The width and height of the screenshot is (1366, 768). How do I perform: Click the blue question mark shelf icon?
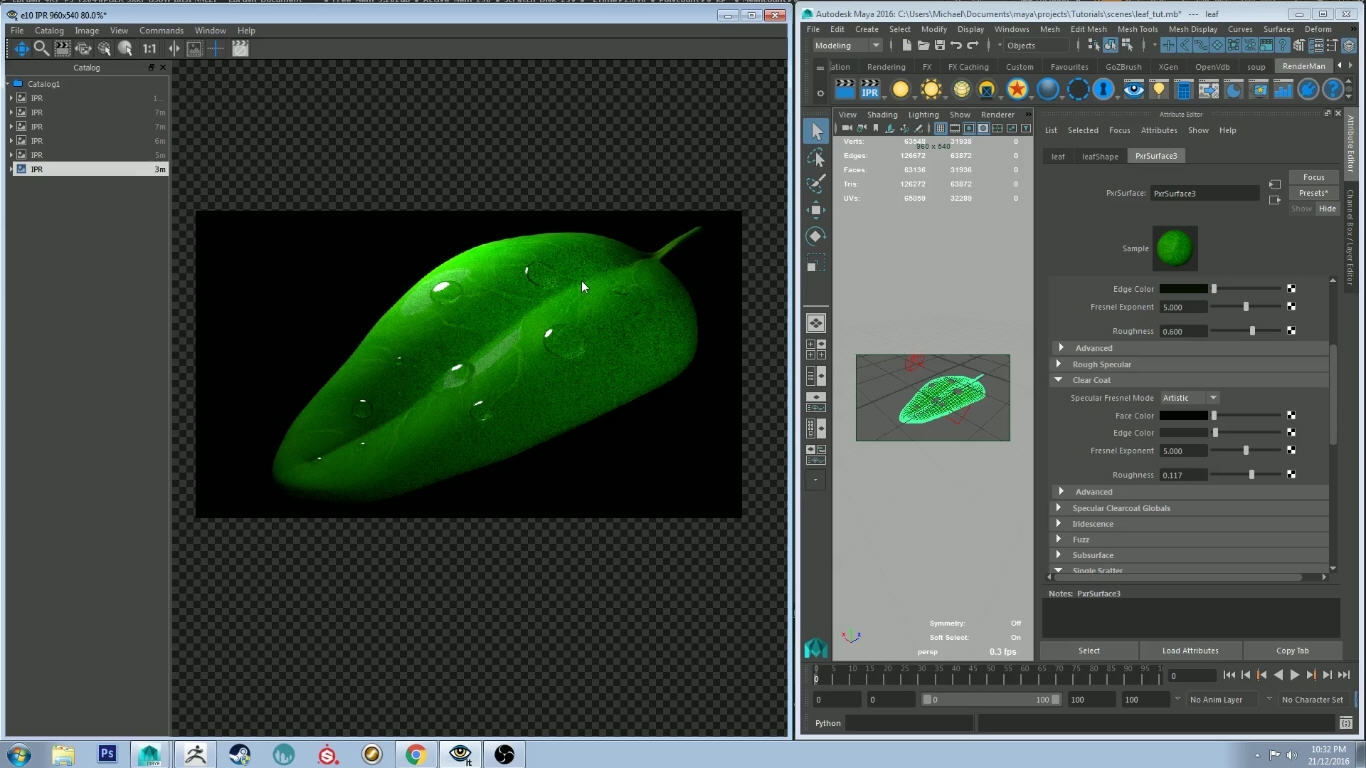tap(1332, 90)
